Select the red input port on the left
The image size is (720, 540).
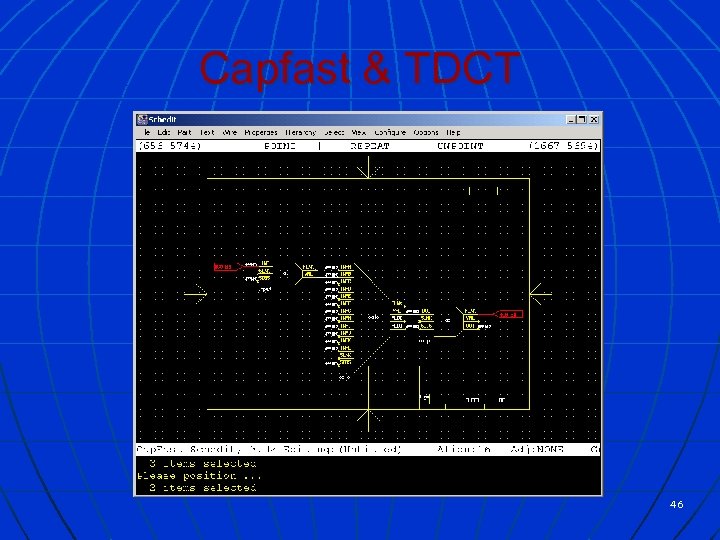pyautogui.click(x=226, y=267)
